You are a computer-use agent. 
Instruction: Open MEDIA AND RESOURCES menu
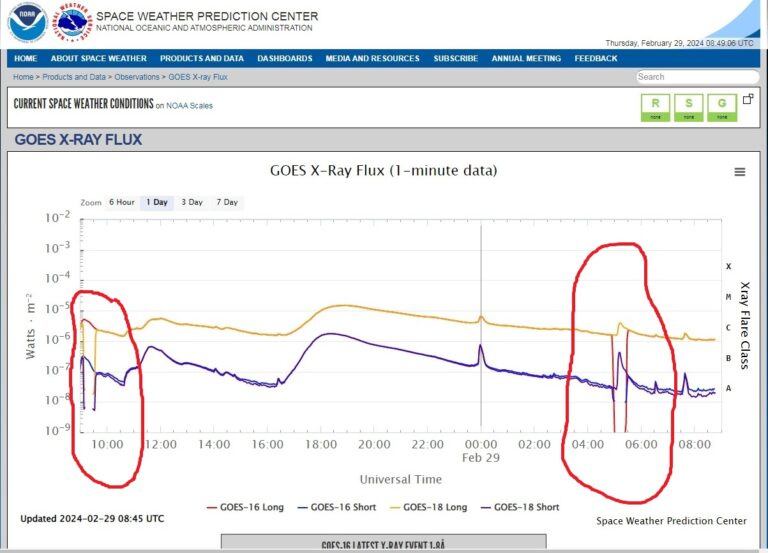coord(372,58)
